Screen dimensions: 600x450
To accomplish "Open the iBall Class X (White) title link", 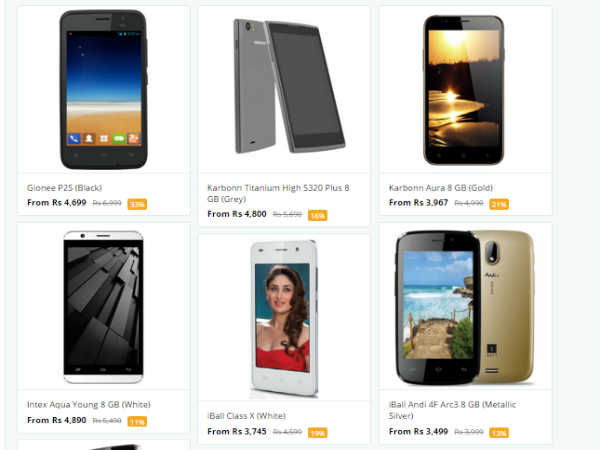I will click(246, 416).
